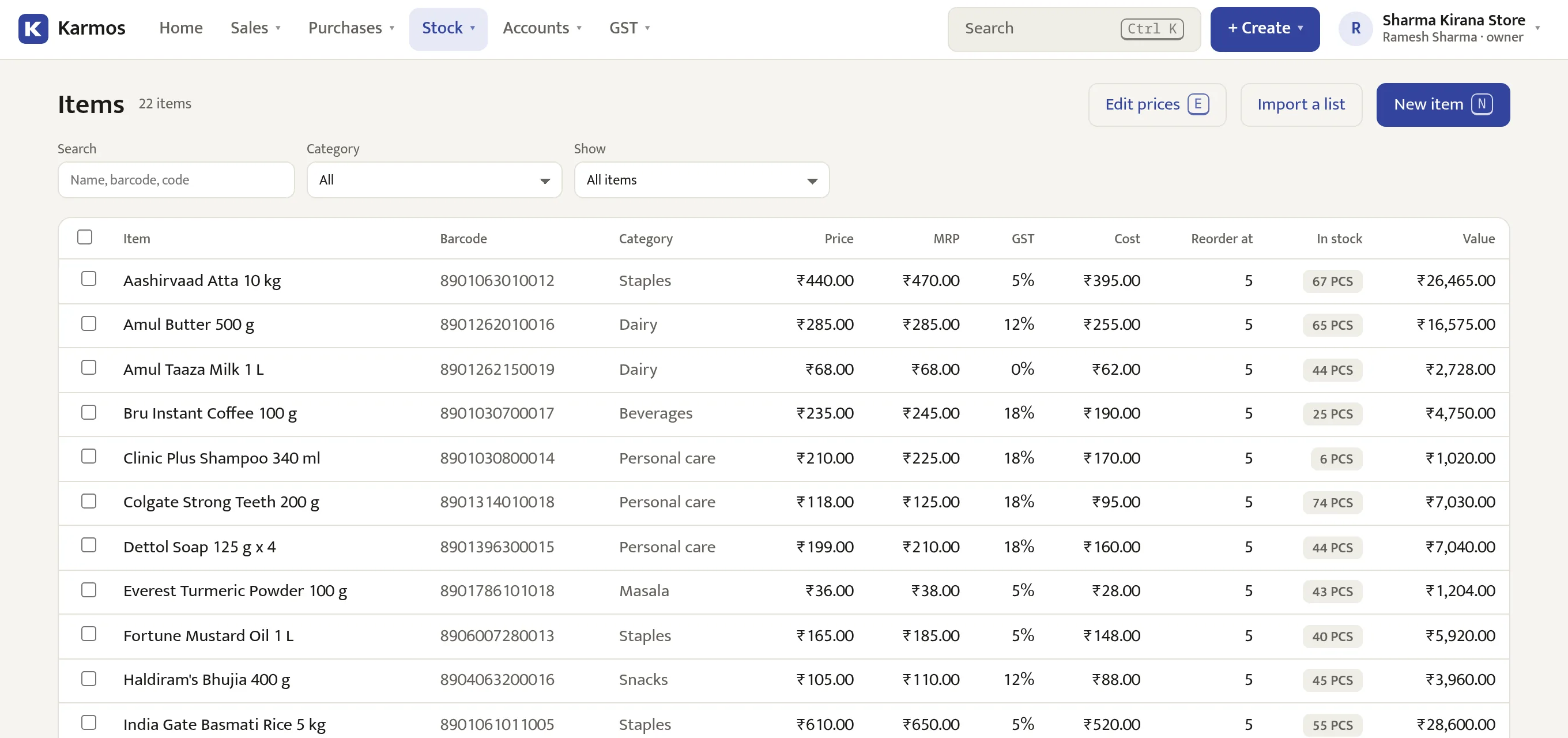Click the Snacks category cell

643,680
